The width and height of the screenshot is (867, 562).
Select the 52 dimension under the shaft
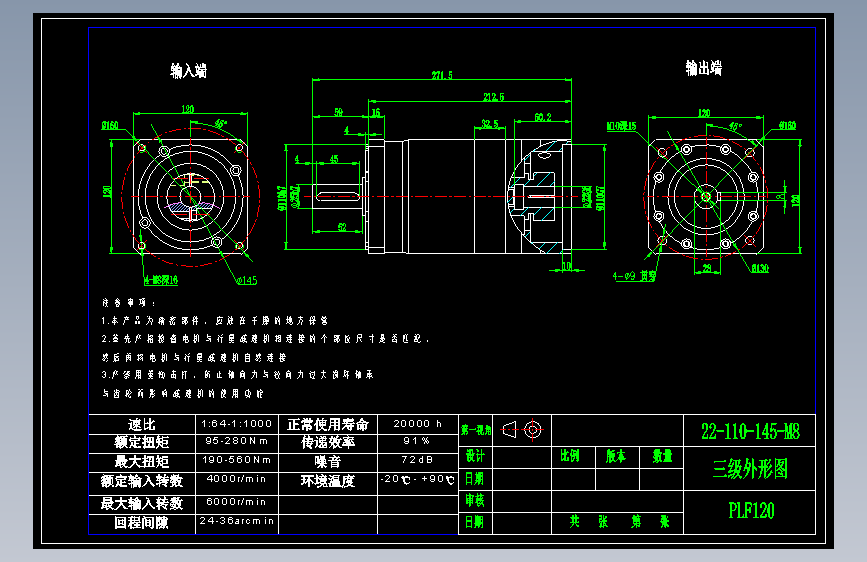[342, 227]
